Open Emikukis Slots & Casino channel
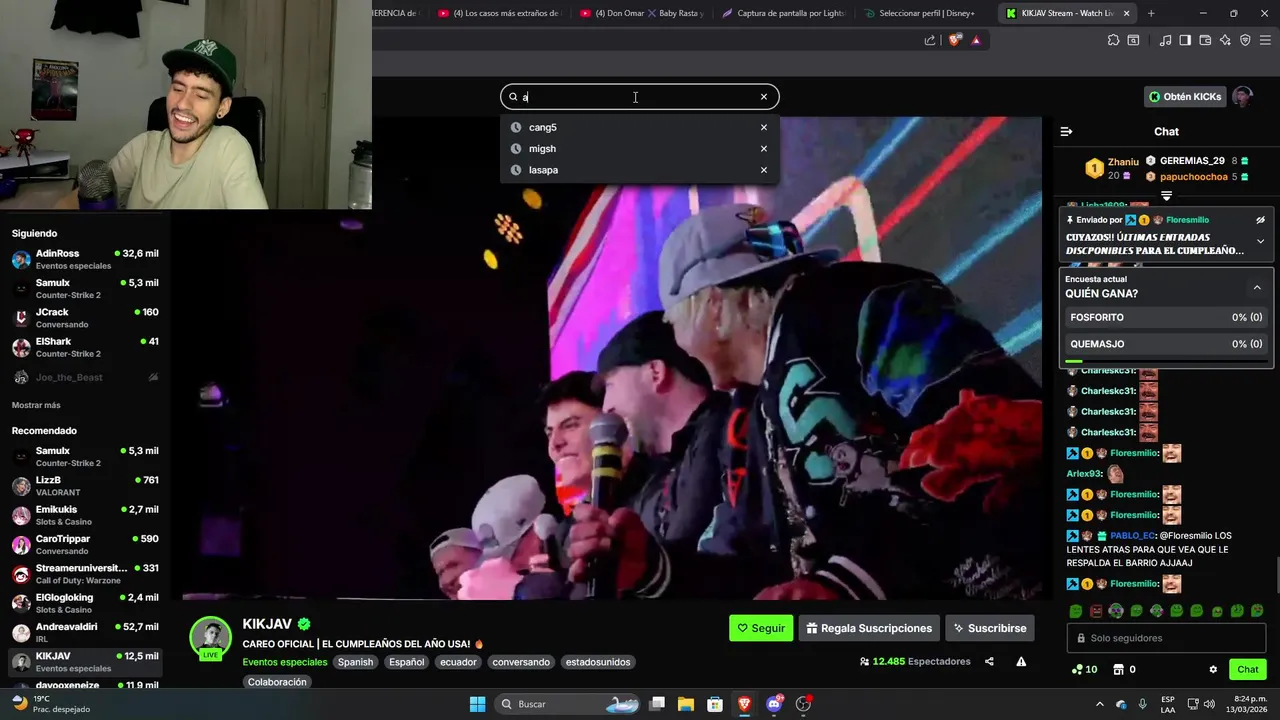This screenshot has height=720, width=1280. (85, 515)
